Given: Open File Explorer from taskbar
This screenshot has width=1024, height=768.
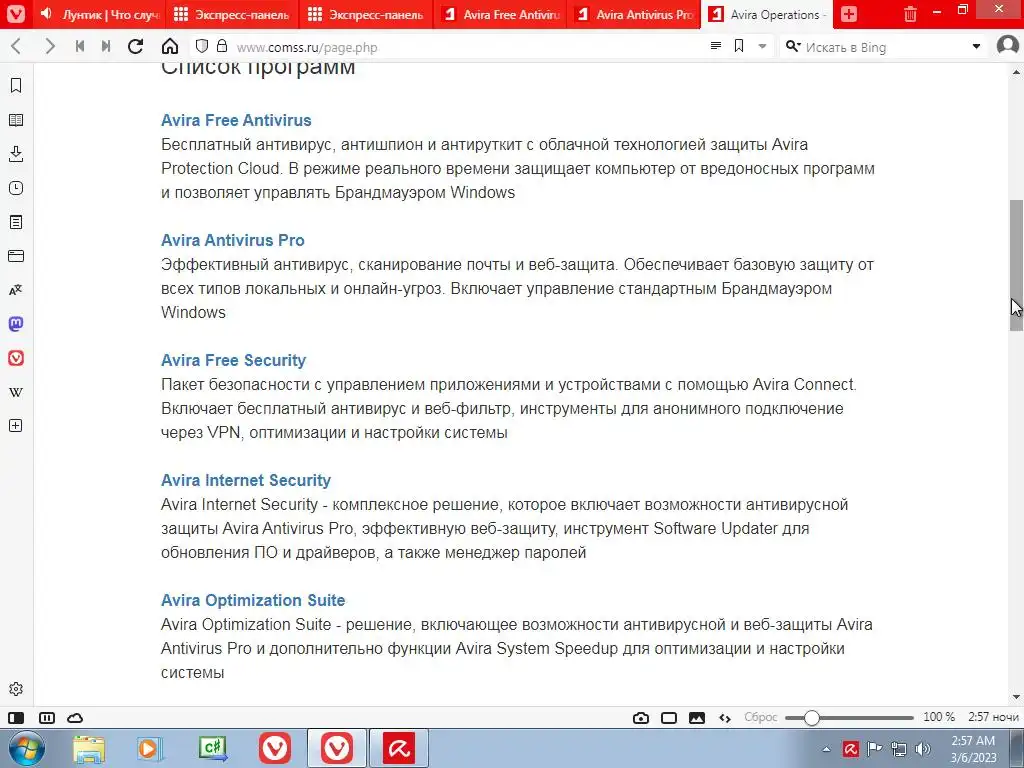Looking at the screenshot, I should click(89, 748).
